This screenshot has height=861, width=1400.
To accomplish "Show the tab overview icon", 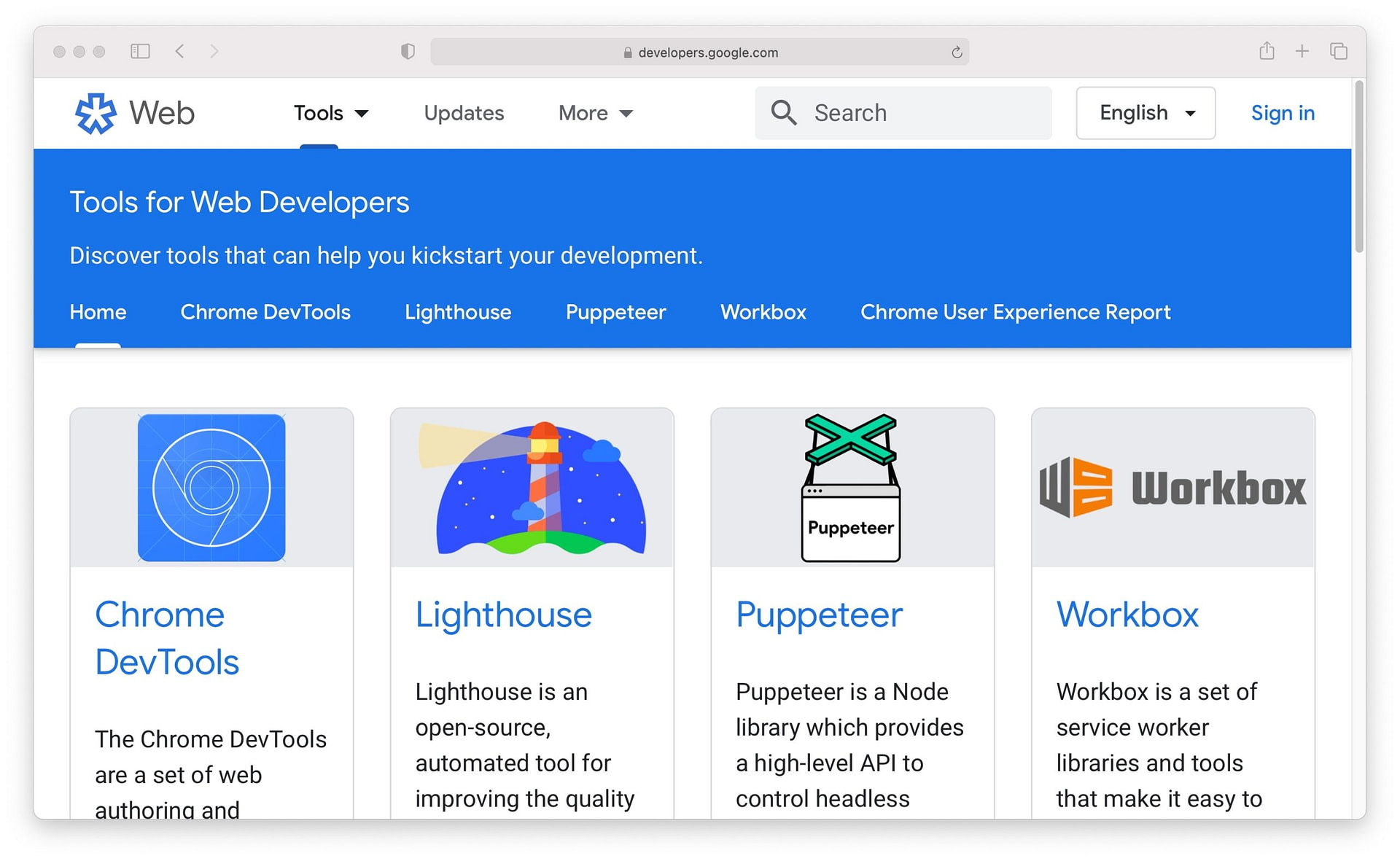I will pos(1339,51).
